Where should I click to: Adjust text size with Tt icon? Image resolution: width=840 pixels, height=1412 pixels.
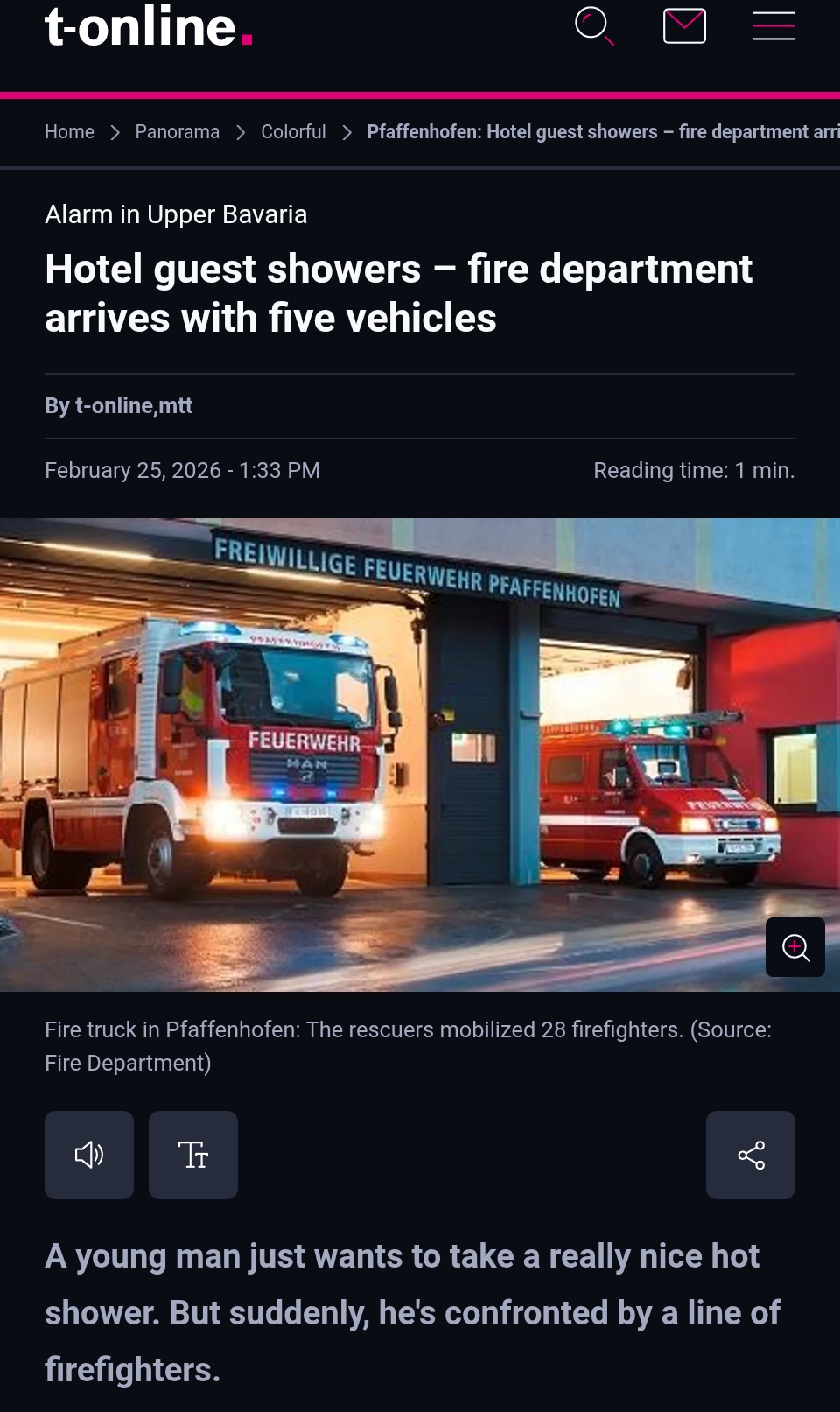[193, 1155]
